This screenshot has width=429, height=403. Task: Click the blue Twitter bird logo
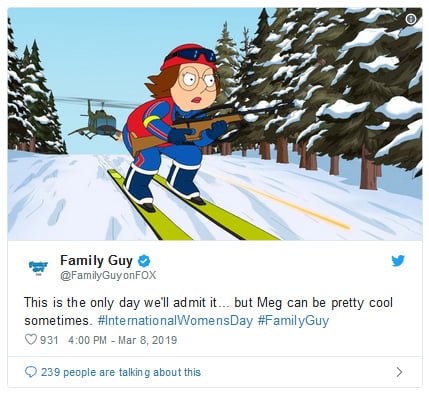pos(398,261)
